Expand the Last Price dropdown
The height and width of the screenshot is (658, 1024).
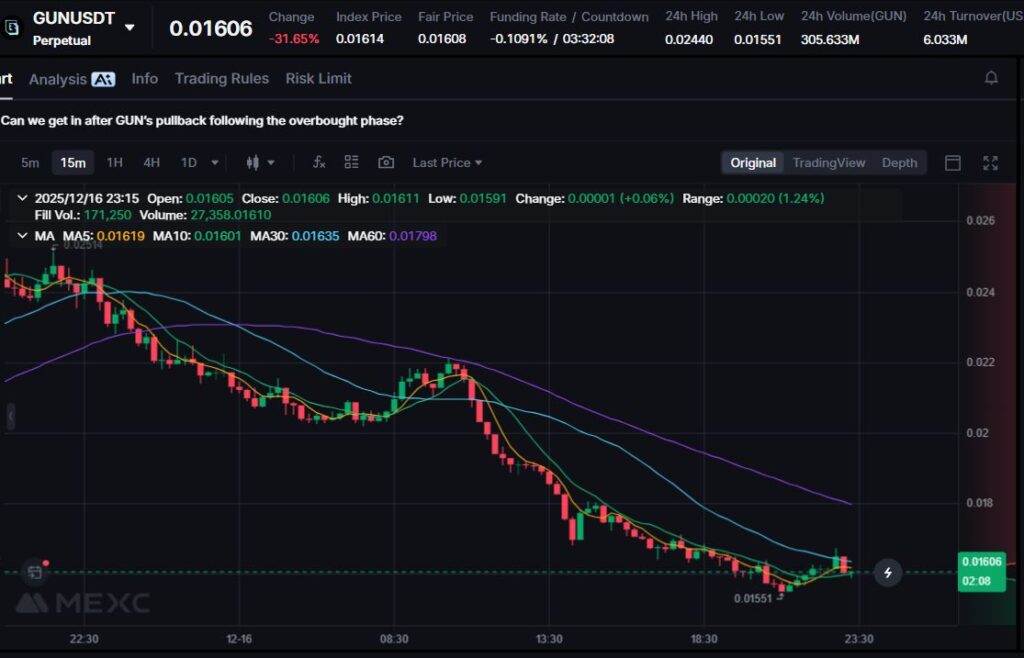(447, 162)
